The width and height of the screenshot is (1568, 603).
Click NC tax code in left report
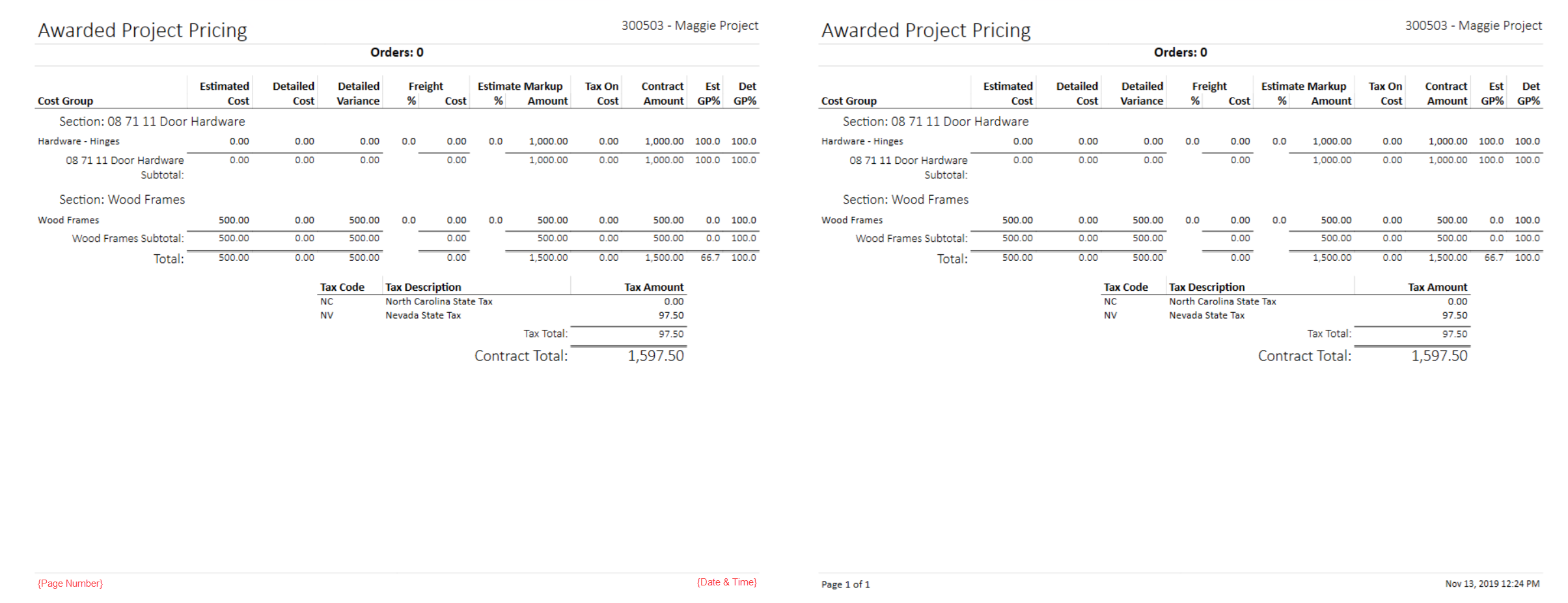[x=327, y=302]
